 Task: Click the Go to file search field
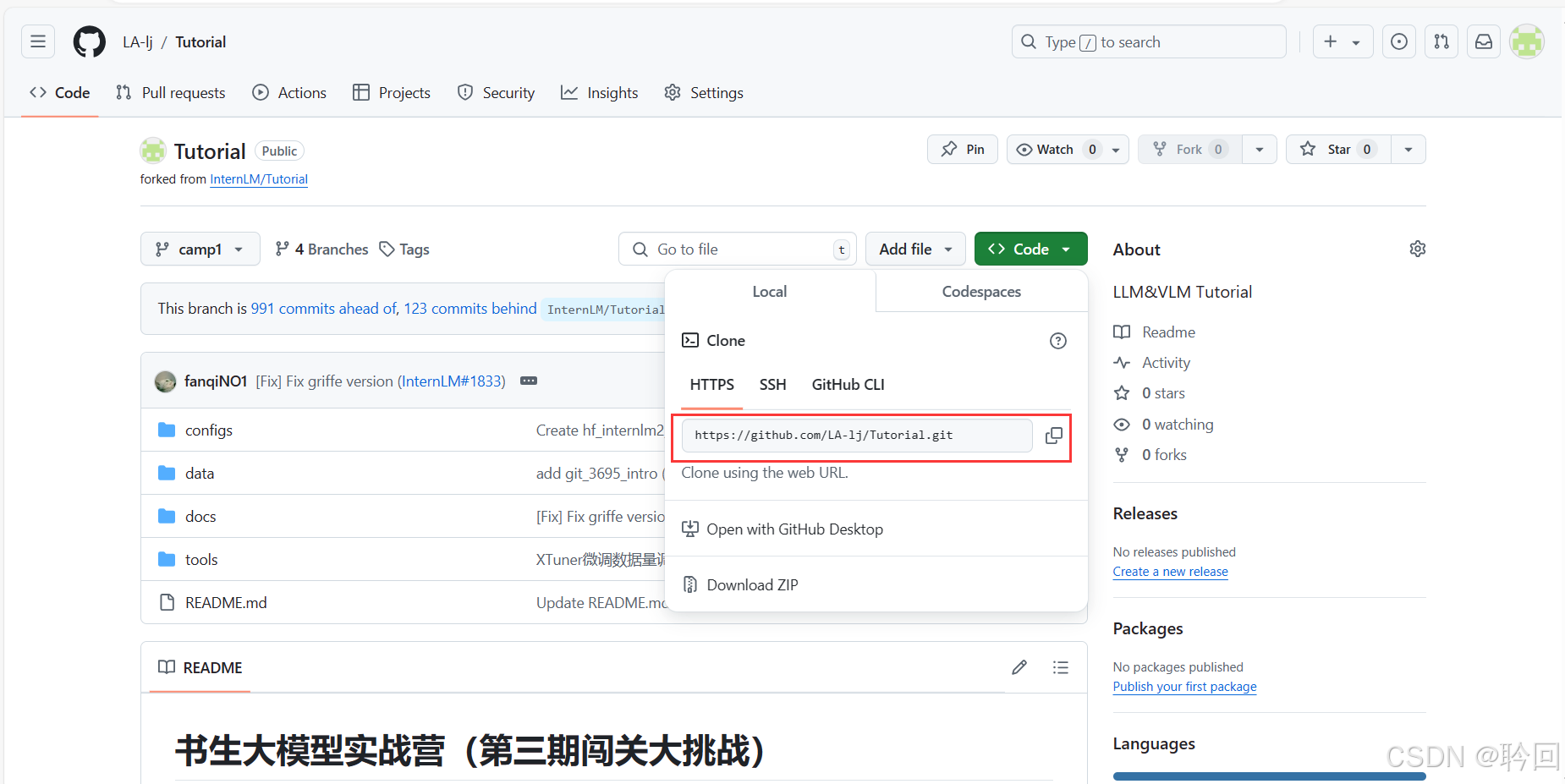736,249
